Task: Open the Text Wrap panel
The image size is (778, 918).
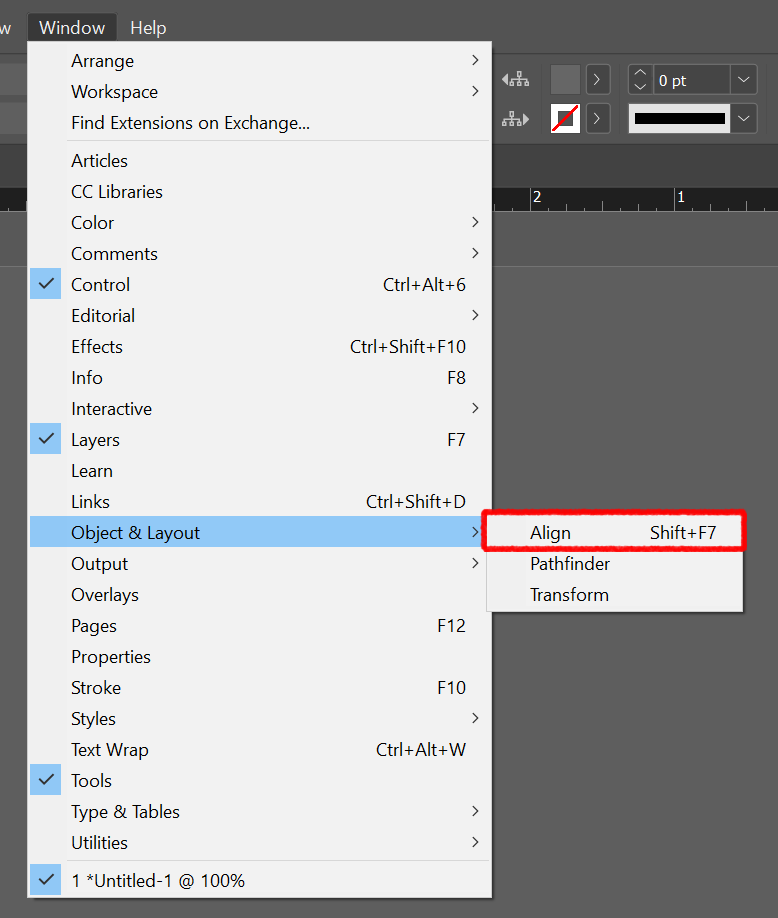Action: click(261, 750)
